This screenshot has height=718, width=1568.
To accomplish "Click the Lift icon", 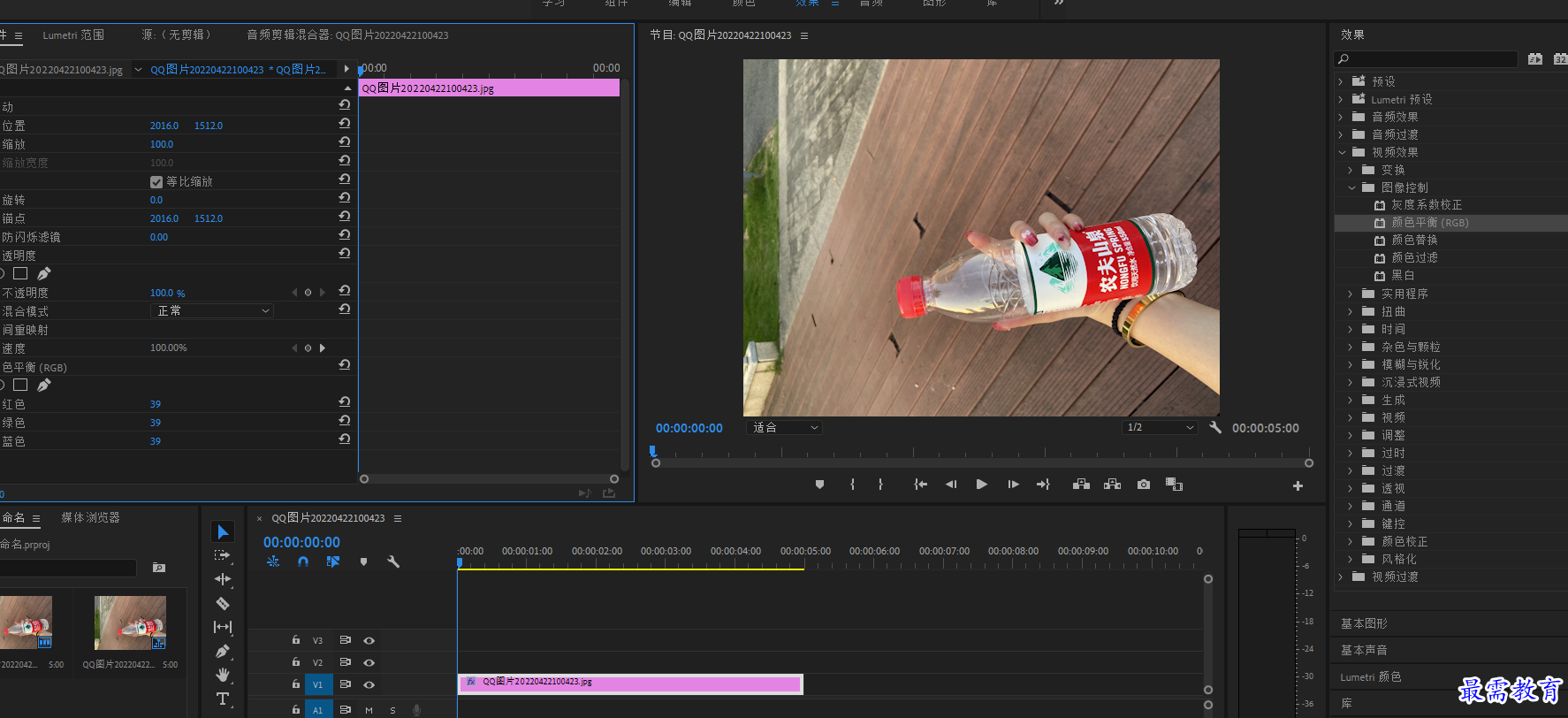I will click(x=1081, y=485).
